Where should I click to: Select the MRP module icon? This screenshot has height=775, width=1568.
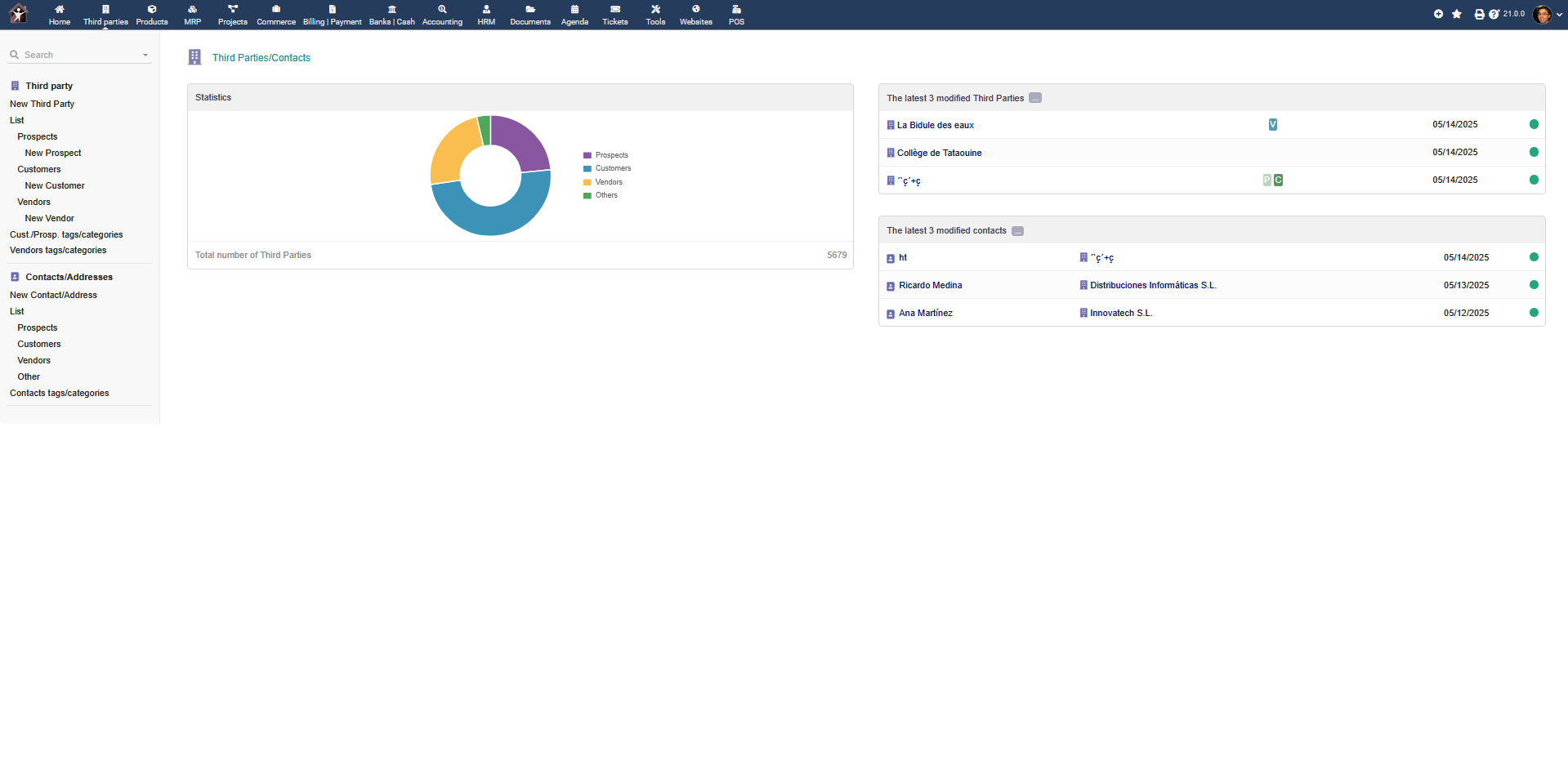point(192,14)
